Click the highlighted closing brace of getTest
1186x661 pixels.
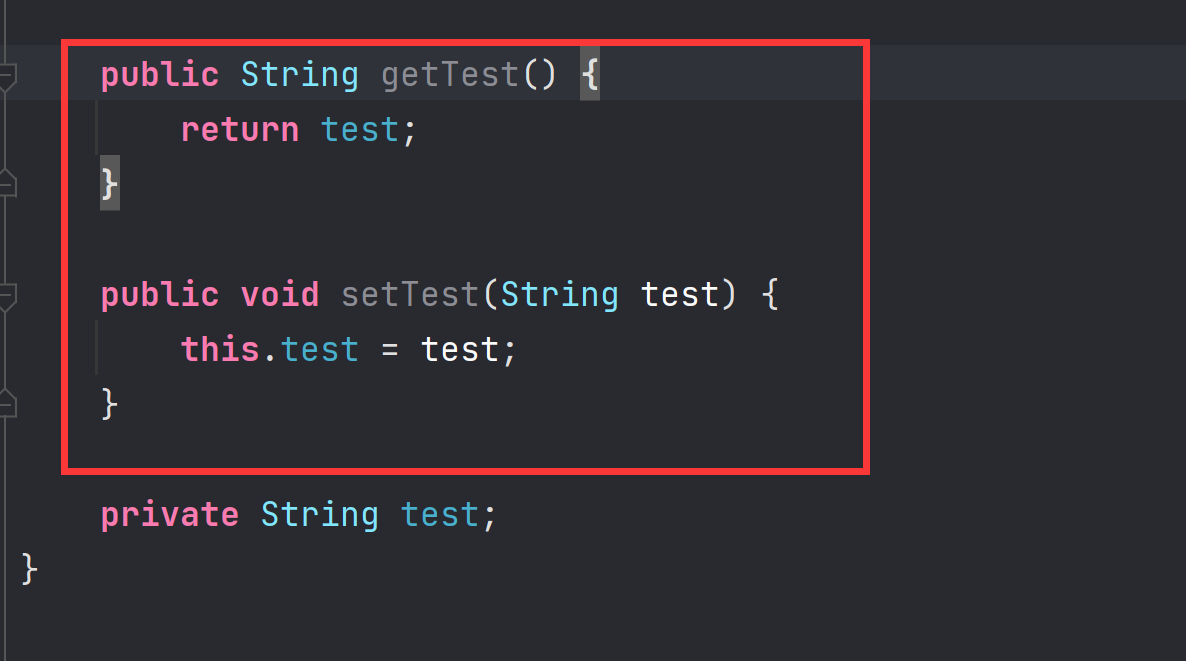pos(110,184)
